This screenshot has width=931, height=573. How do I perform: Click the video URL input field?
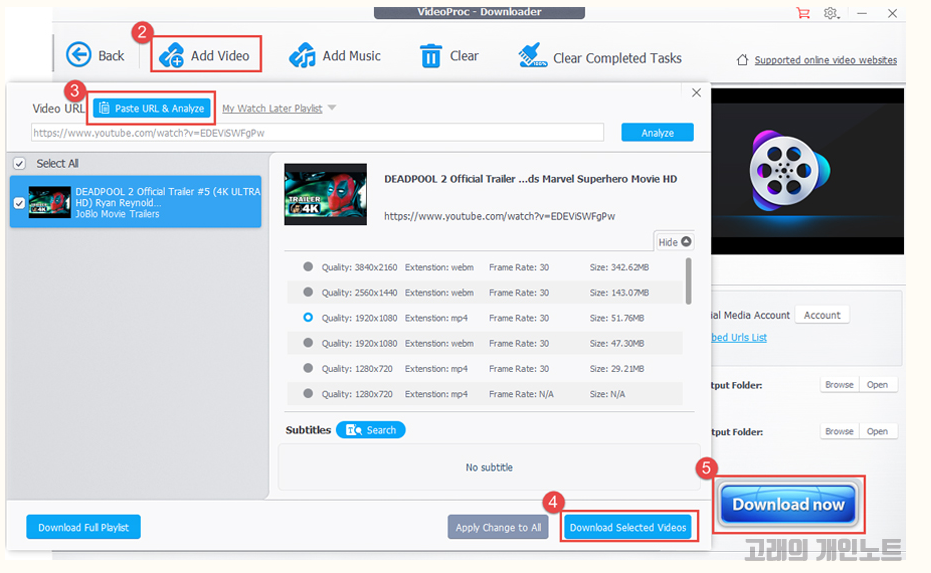coord(317,132)
